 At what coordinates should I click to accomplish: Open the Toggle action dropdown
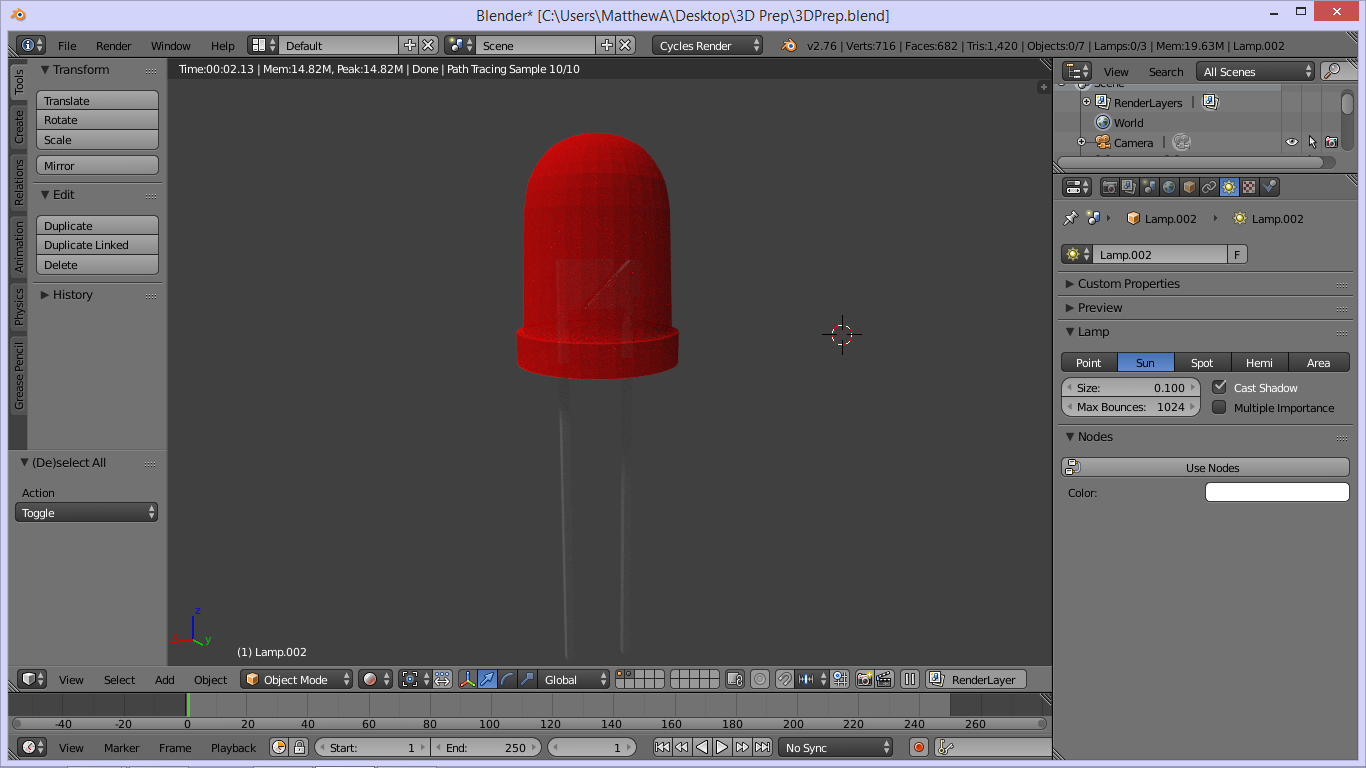coord(87,512)
